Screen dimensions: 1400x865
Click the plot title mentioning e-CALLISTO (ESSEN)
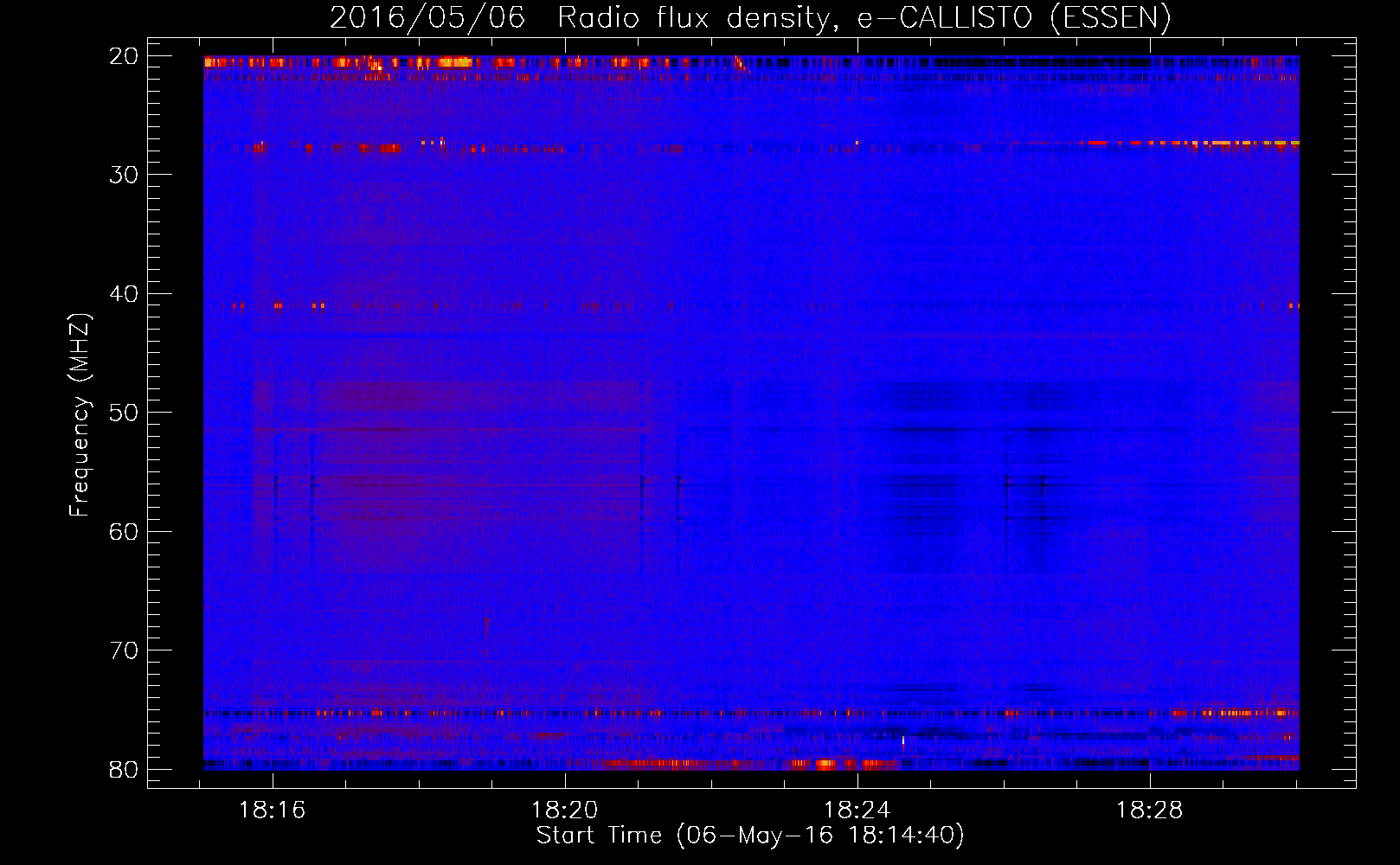click(x=750, y=18)
